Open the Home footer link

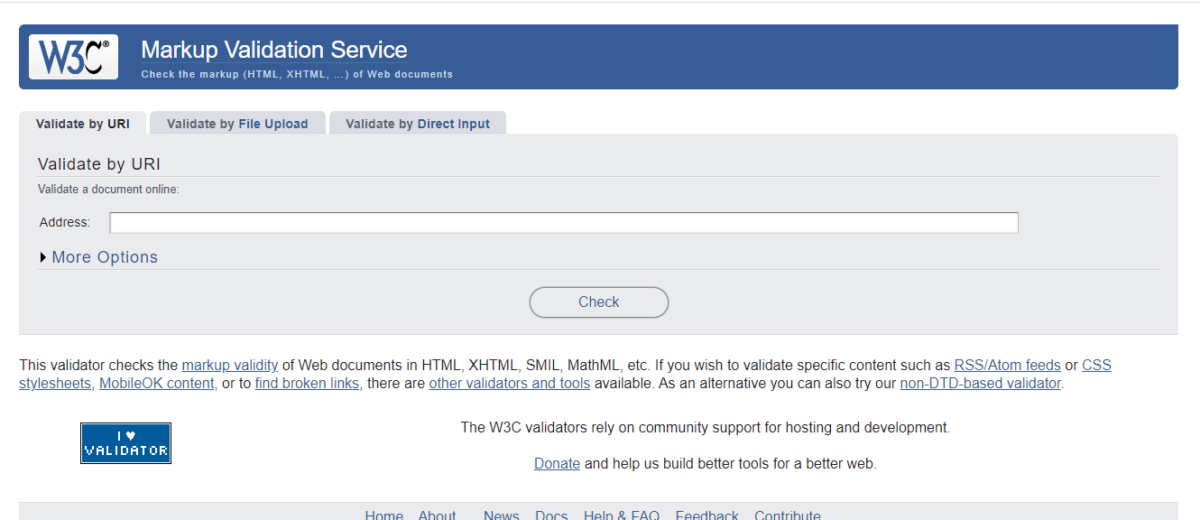(384, 515)
